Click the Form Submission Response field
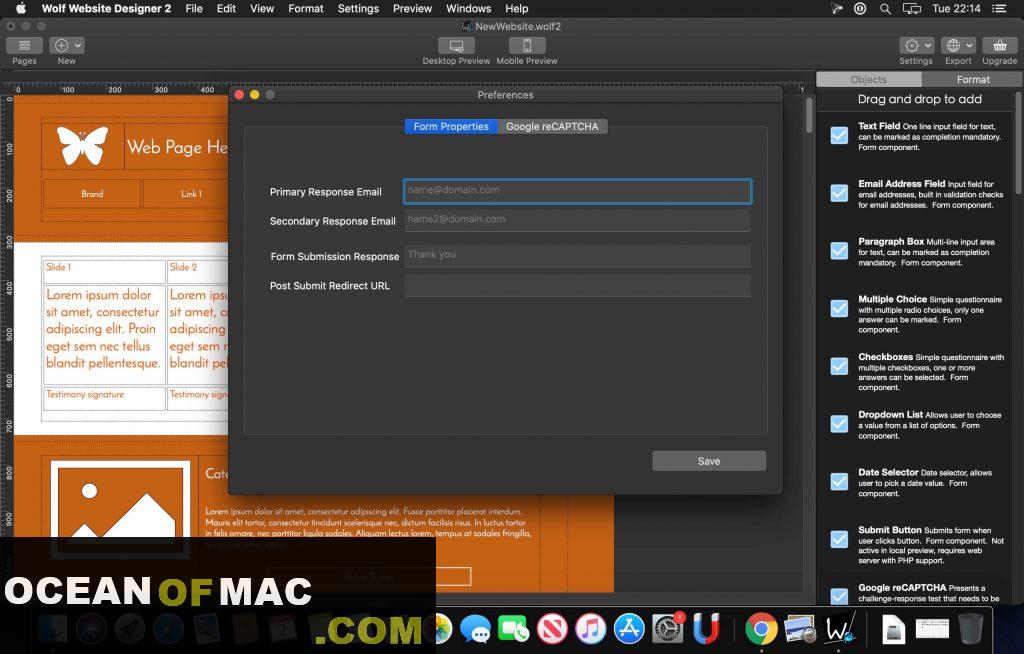Screen dimensions: 1024x654 point(577,255)
